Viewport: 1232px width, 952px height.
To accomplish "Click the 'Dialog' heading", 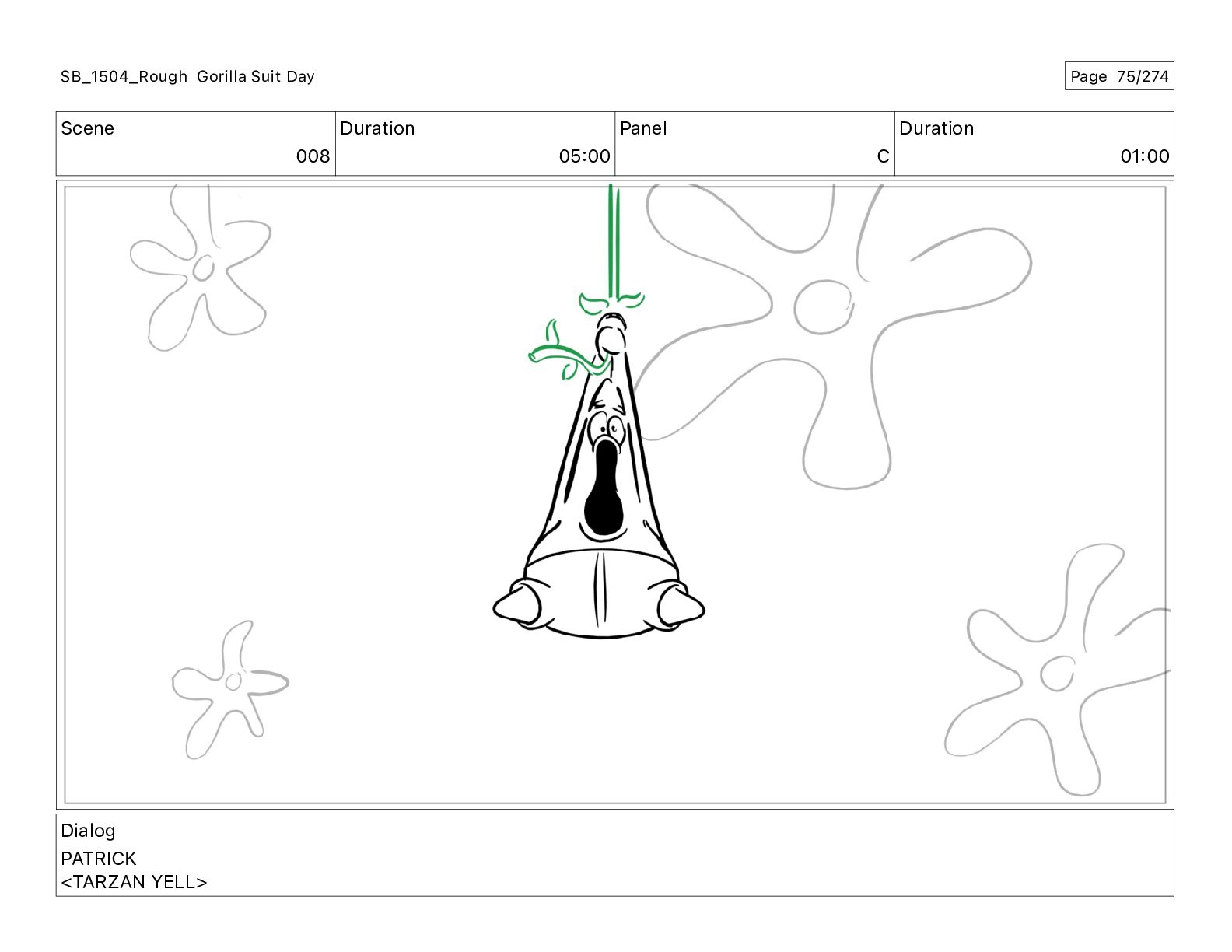I will [88, 831].
